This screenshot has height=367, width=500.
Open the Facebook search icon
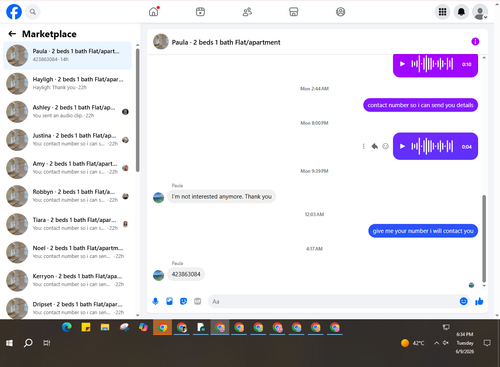click(33, 12)
